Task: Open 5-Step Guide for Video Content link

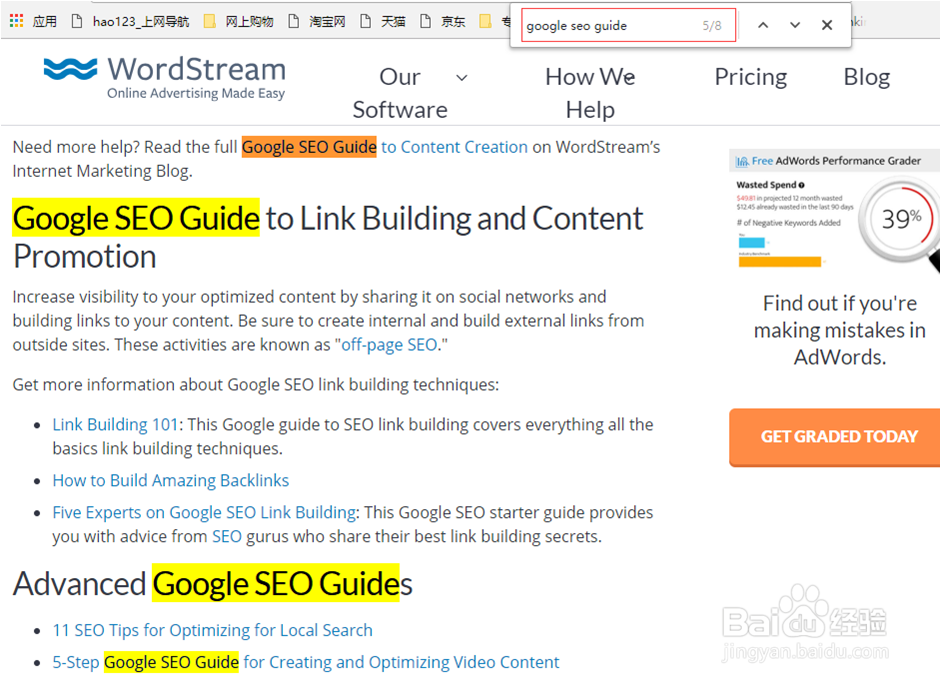Action: tap(305, 662)
